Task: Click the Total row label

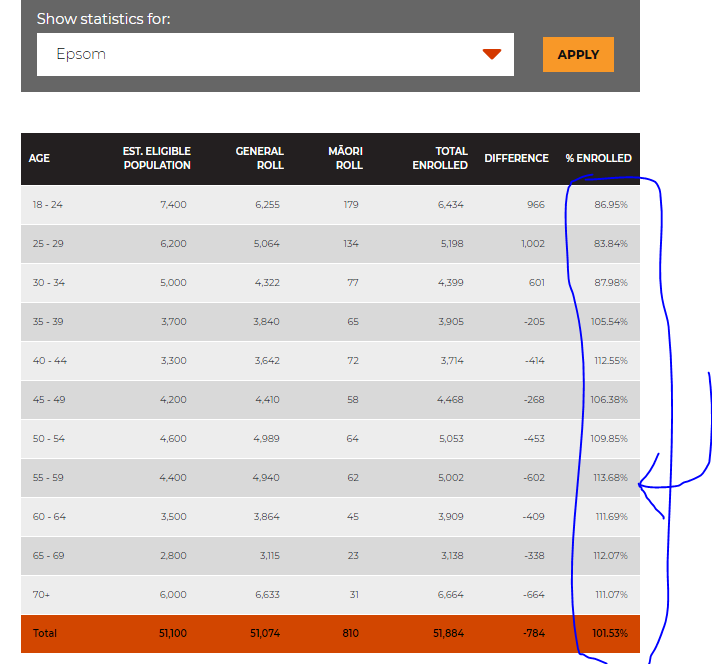Action: point(44,633)
